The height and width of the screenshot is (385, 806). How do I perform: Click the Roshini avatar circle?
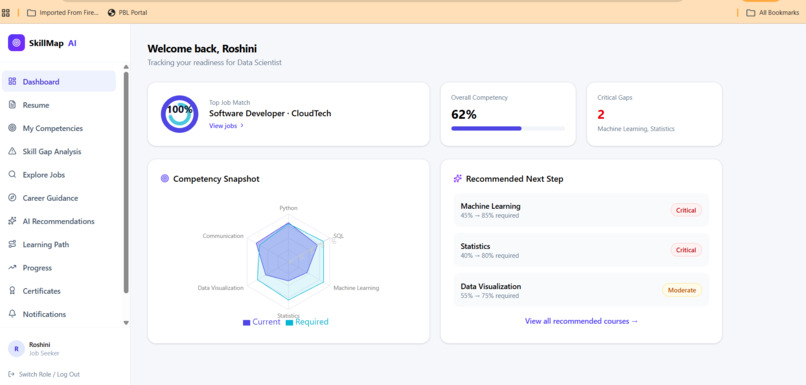(x=16, y=349)
